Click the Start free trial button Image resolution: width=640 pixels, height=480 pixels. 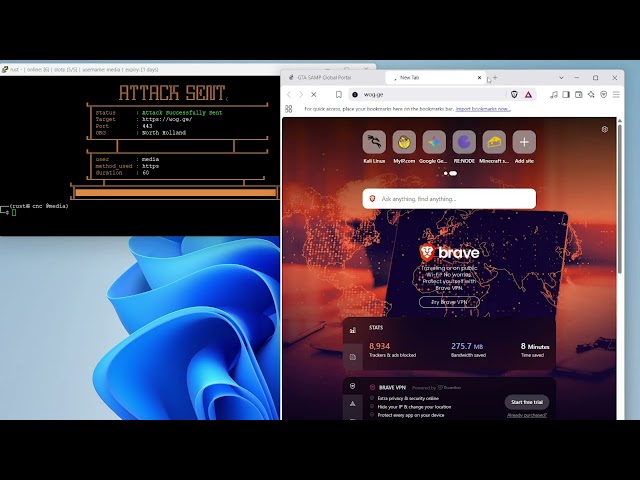point(527,402)
